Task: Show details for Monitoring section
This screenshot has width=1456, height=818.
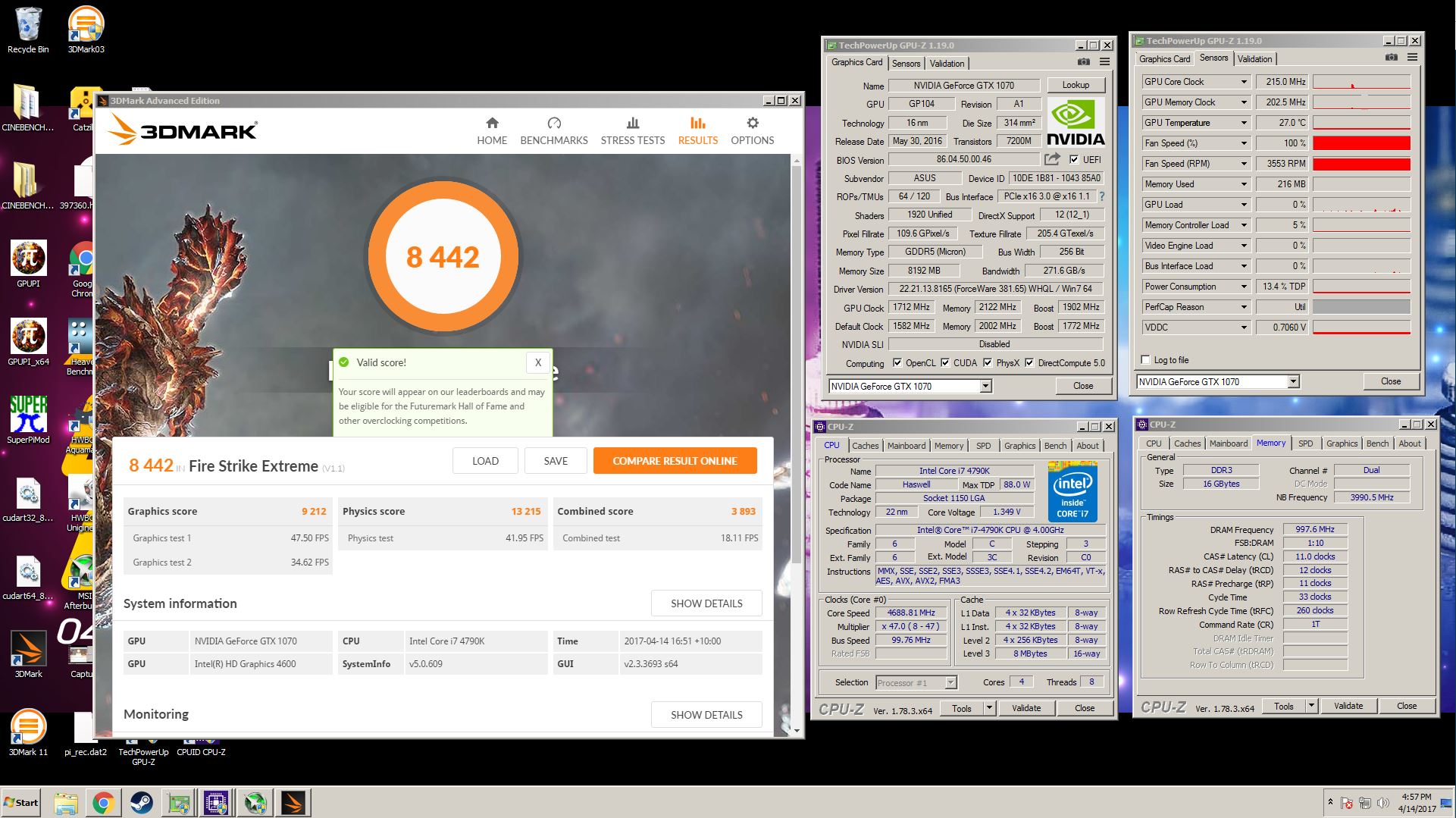Action: tap(706, 715)
